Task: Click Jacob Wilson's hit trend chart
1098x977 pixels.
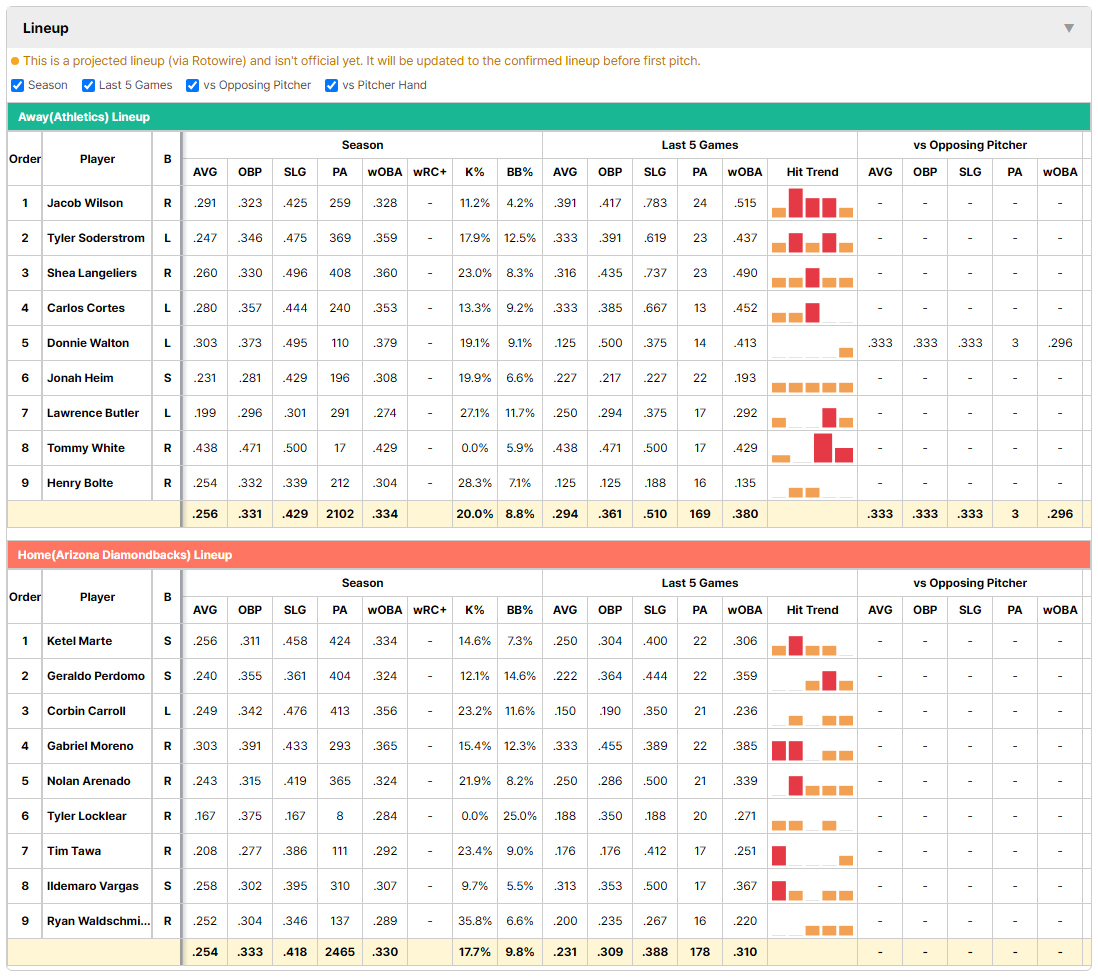Action: point(812,203)
